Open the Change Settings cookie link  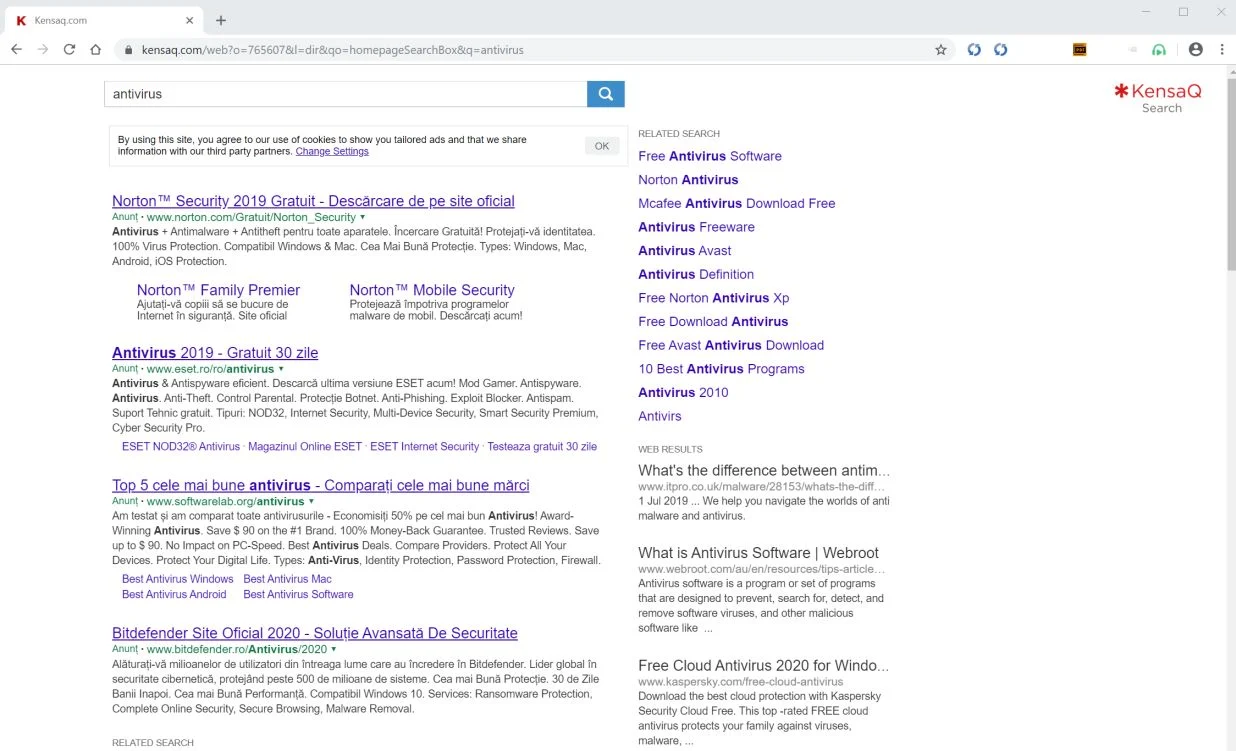tap(332, 151)
